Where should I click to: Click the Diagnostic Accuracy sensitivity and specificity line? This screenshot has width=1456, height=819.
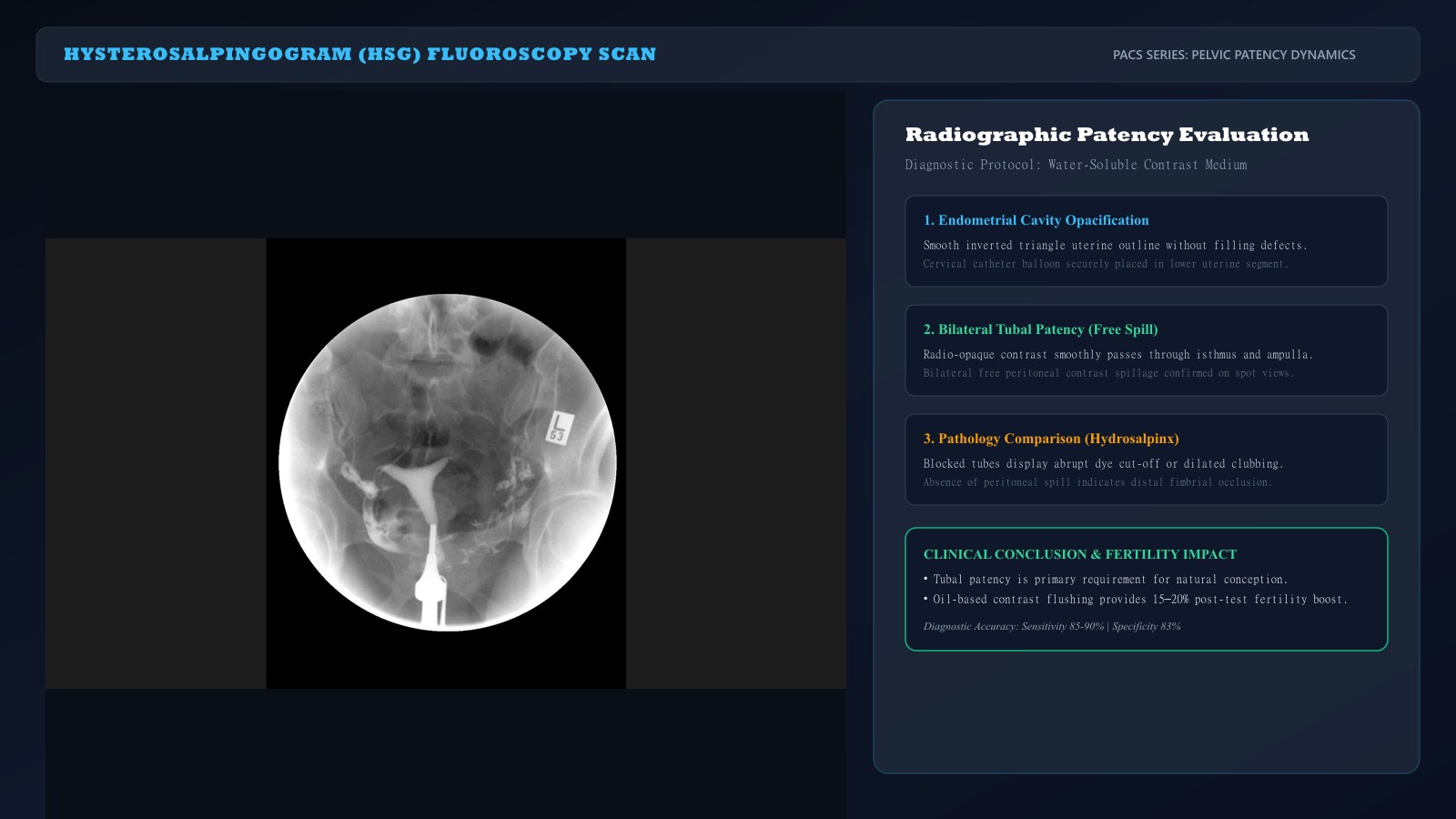pyautogui.click(x=1052, y=626)
